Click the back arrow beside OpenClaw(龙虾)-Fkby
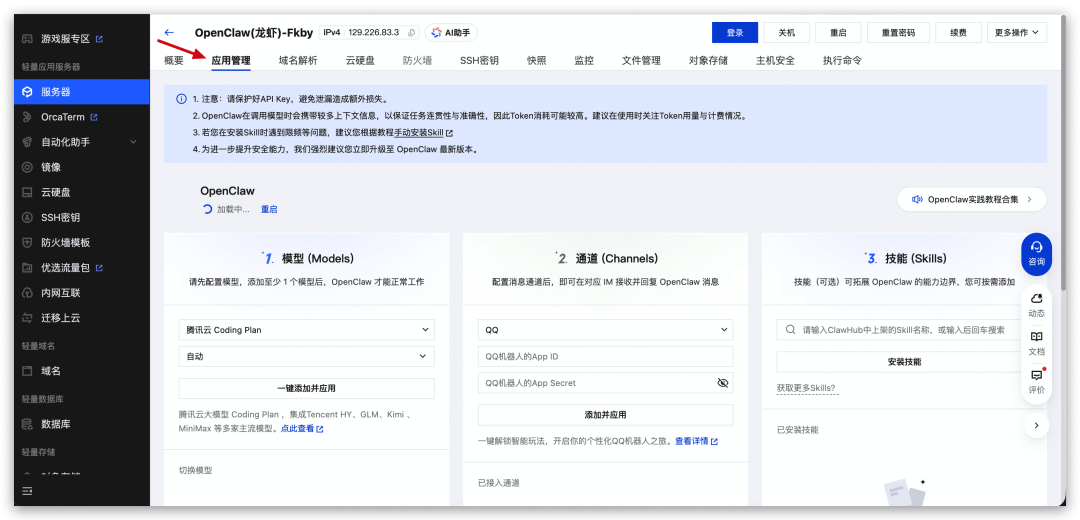Image resolution: width=1080 pixels, height=520 pixels. 169,32
